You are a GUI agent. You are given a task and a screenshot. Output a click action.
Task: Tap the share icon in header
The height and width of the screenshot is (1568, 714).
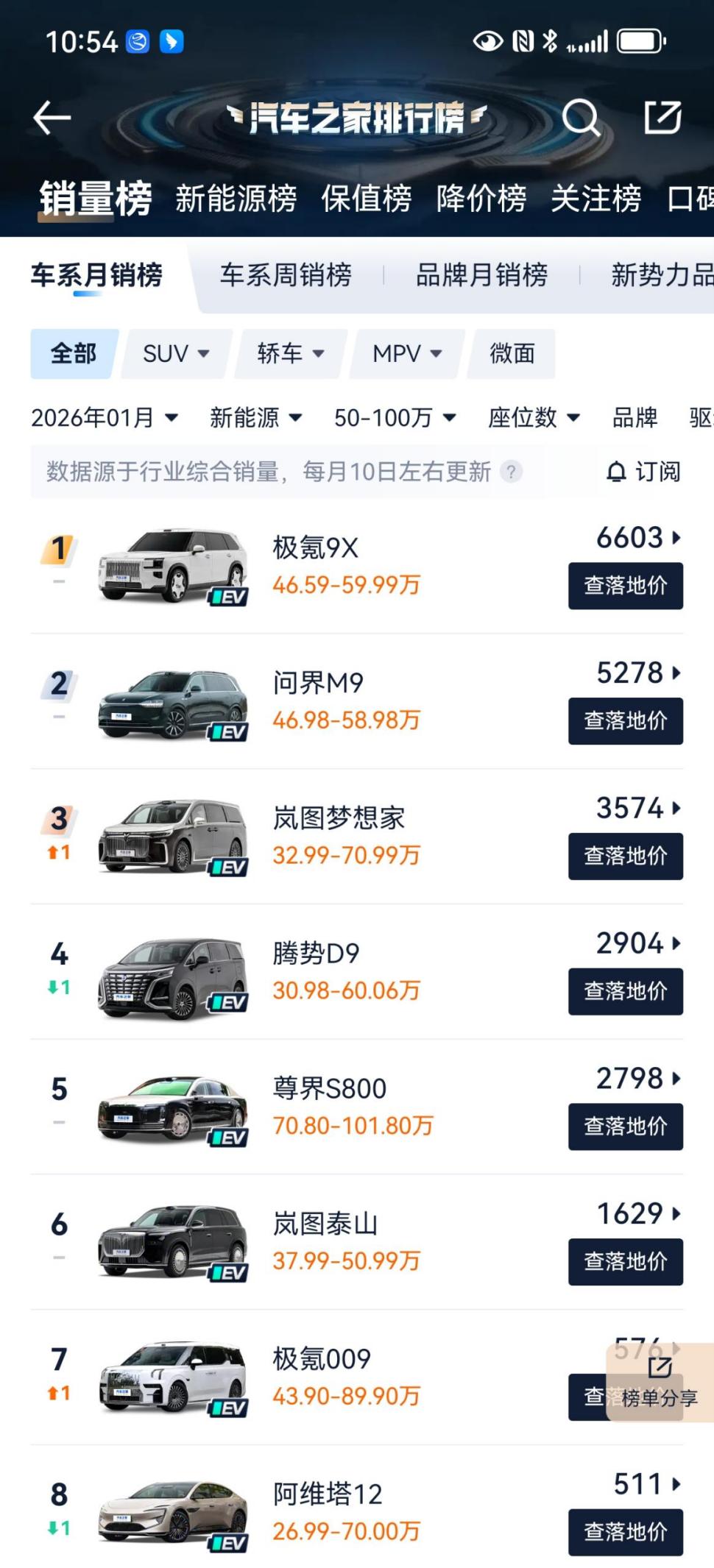[x=662, y=118]
